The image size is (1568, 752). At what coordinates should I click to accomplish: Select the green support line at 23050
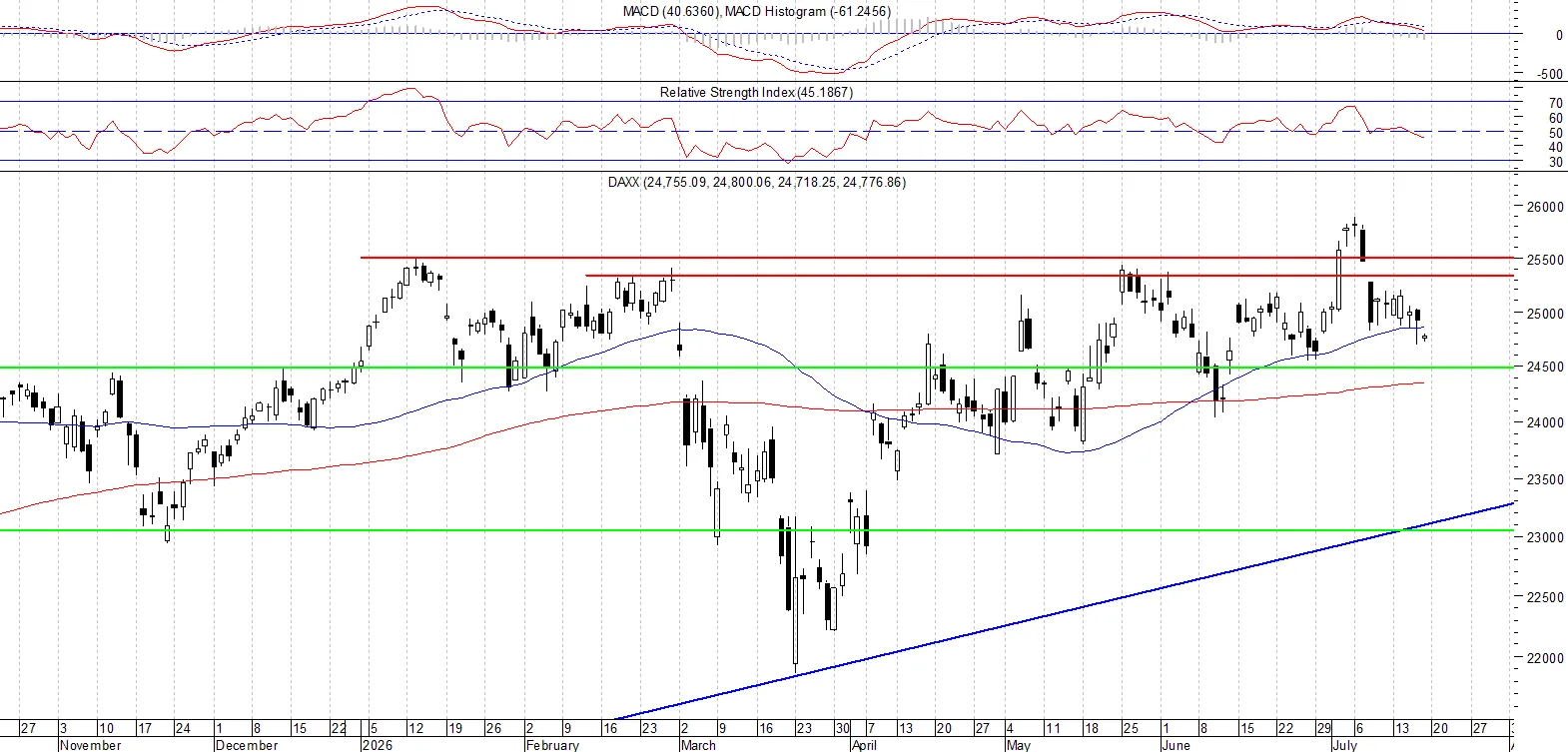tap(756, 530)
